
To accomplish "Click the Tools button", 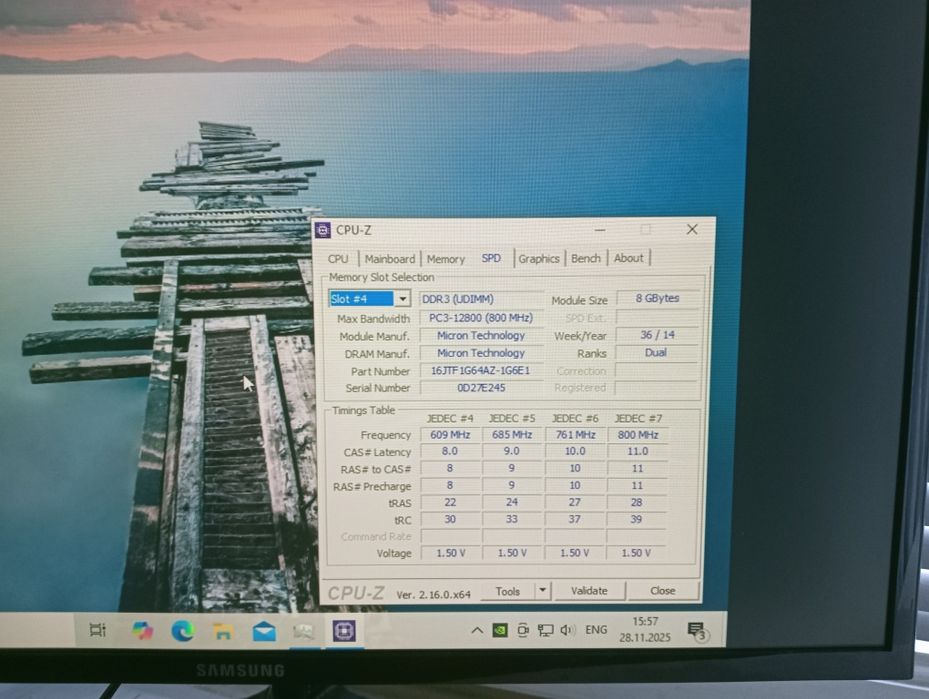I will (507, 591).
